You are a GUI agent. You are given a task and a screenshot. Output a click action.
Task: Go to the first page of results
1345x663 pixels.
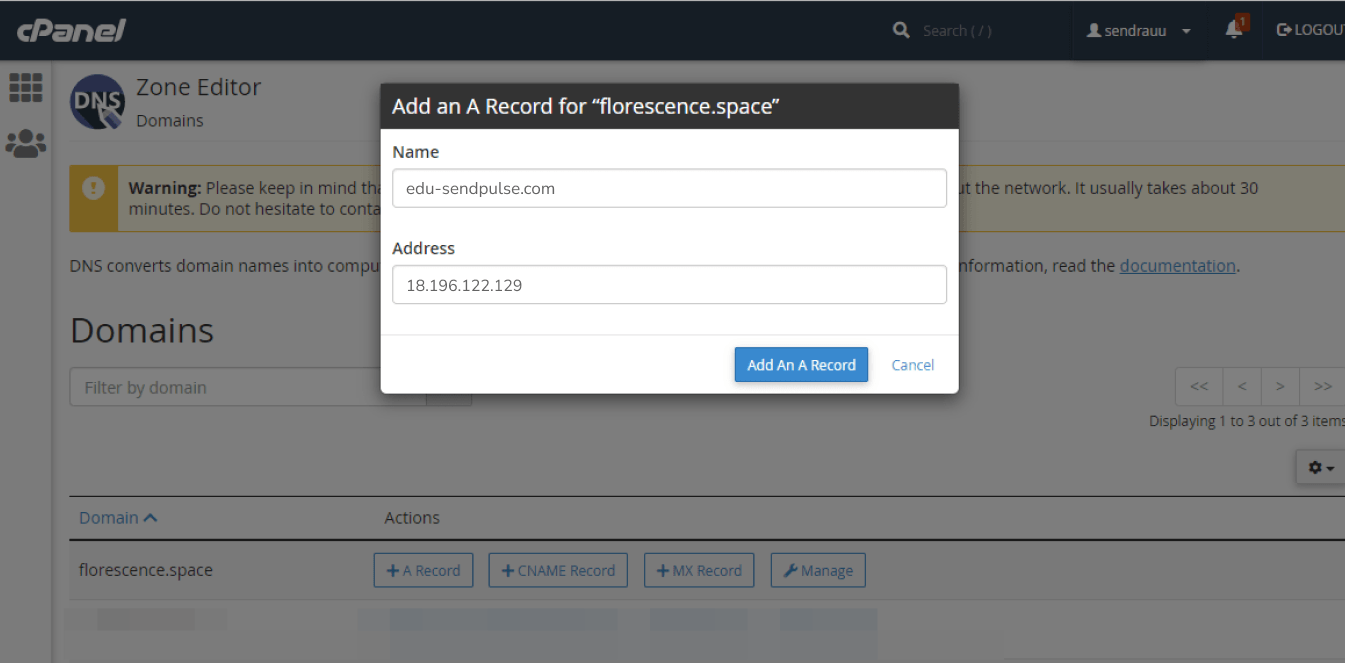click(1199, 387)
